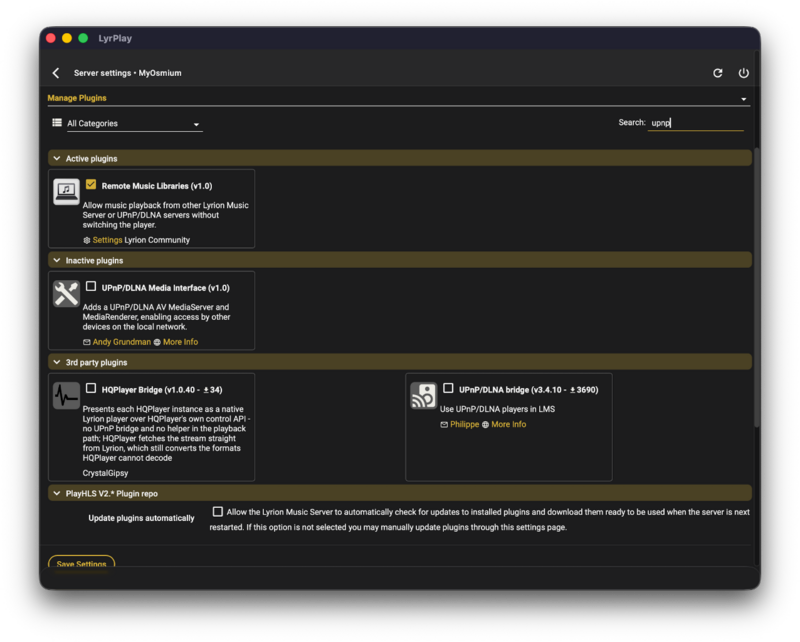Go back with the left arrow icon
Image resolution: width=800 pixels, height=642 pixels.
tap(56, 73)
